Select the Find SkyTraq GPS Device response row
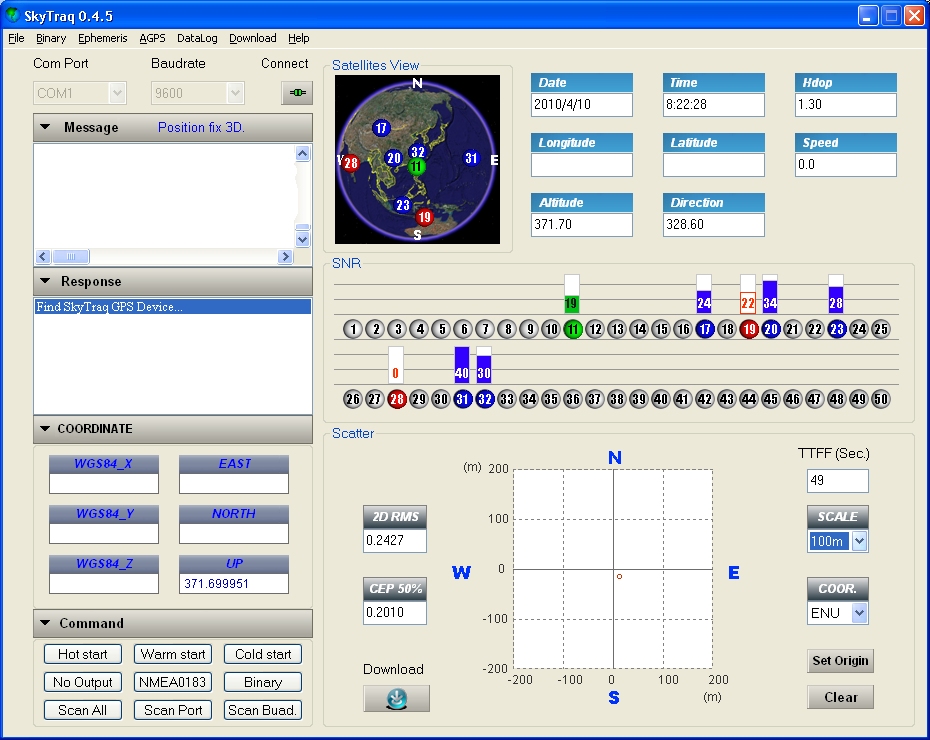This screenshot has width=930, height=740. point(173,307)
